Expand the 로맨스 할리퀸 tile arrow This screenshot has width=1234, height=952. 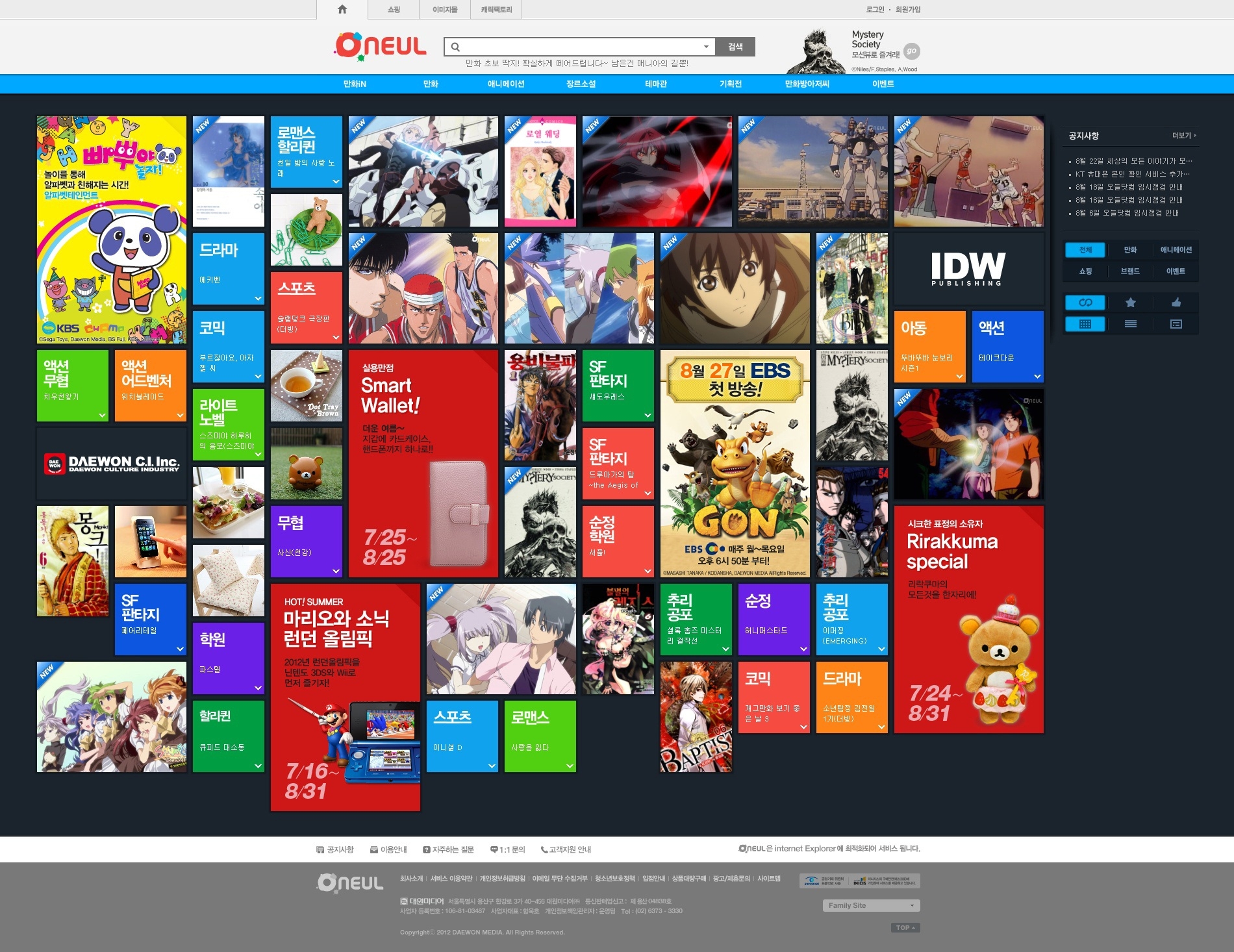point(336,181)
